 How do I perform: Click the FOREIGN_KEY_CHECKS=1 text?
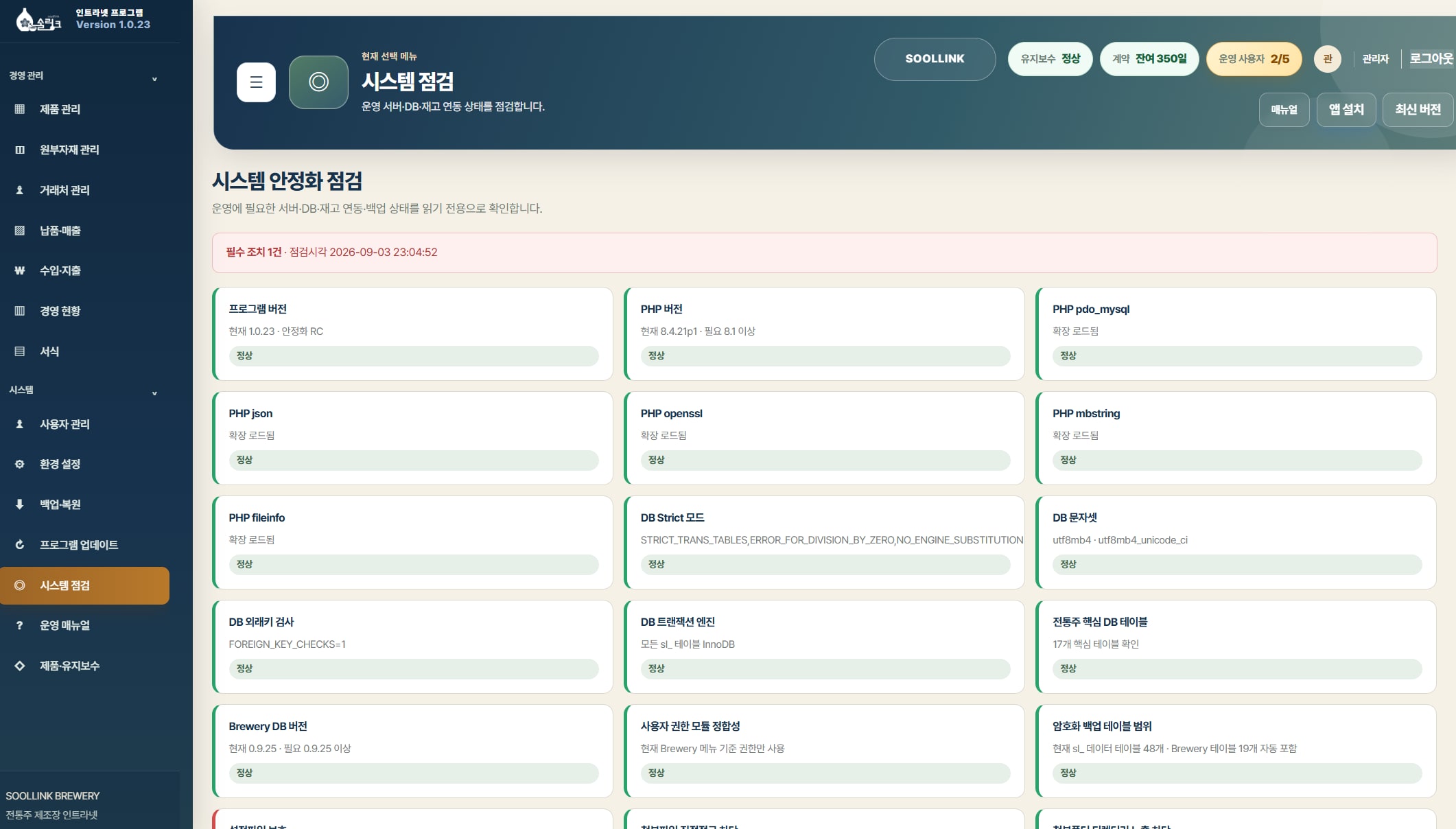(x=287, y=644)
